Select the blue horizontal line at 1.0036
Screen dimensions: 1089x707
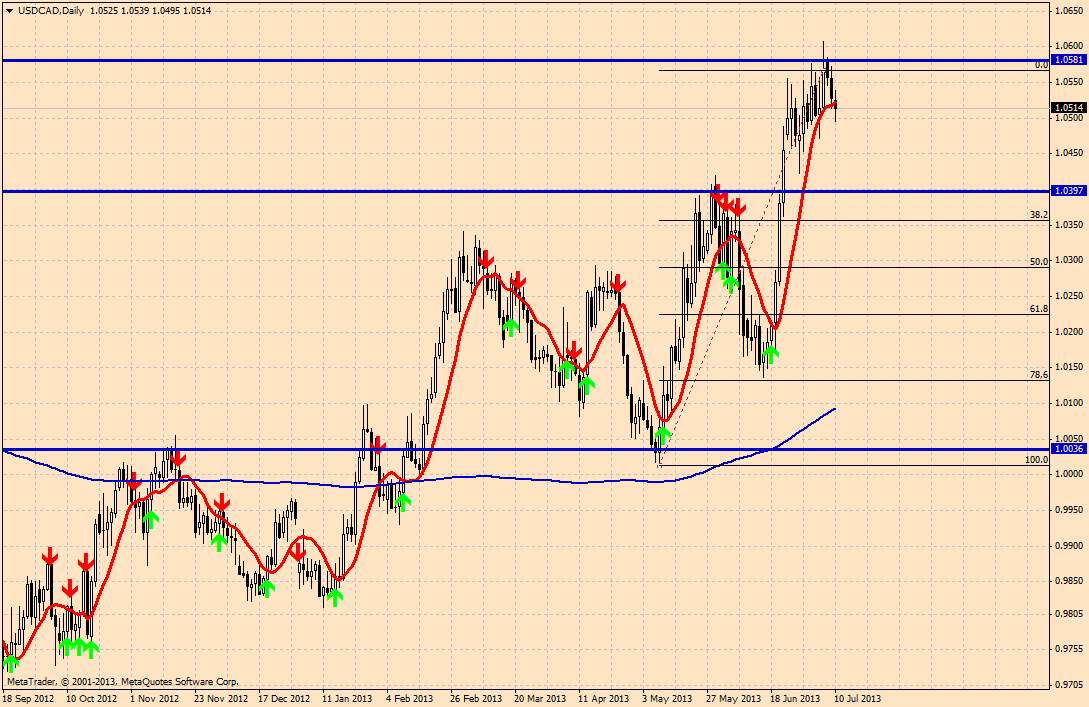coord(526,449)
